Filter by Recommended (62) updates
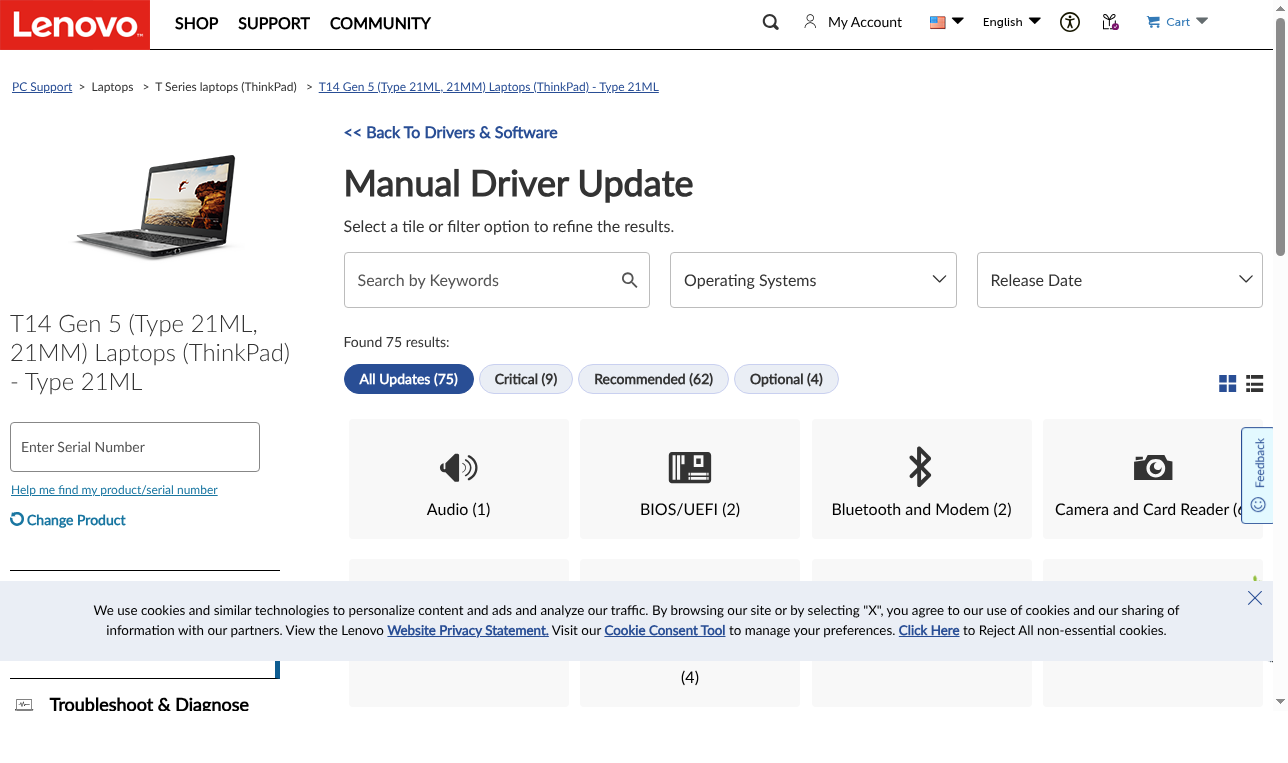Image resolution: width=1288 pixels, height=763 pixels. (x=653, y=379)
